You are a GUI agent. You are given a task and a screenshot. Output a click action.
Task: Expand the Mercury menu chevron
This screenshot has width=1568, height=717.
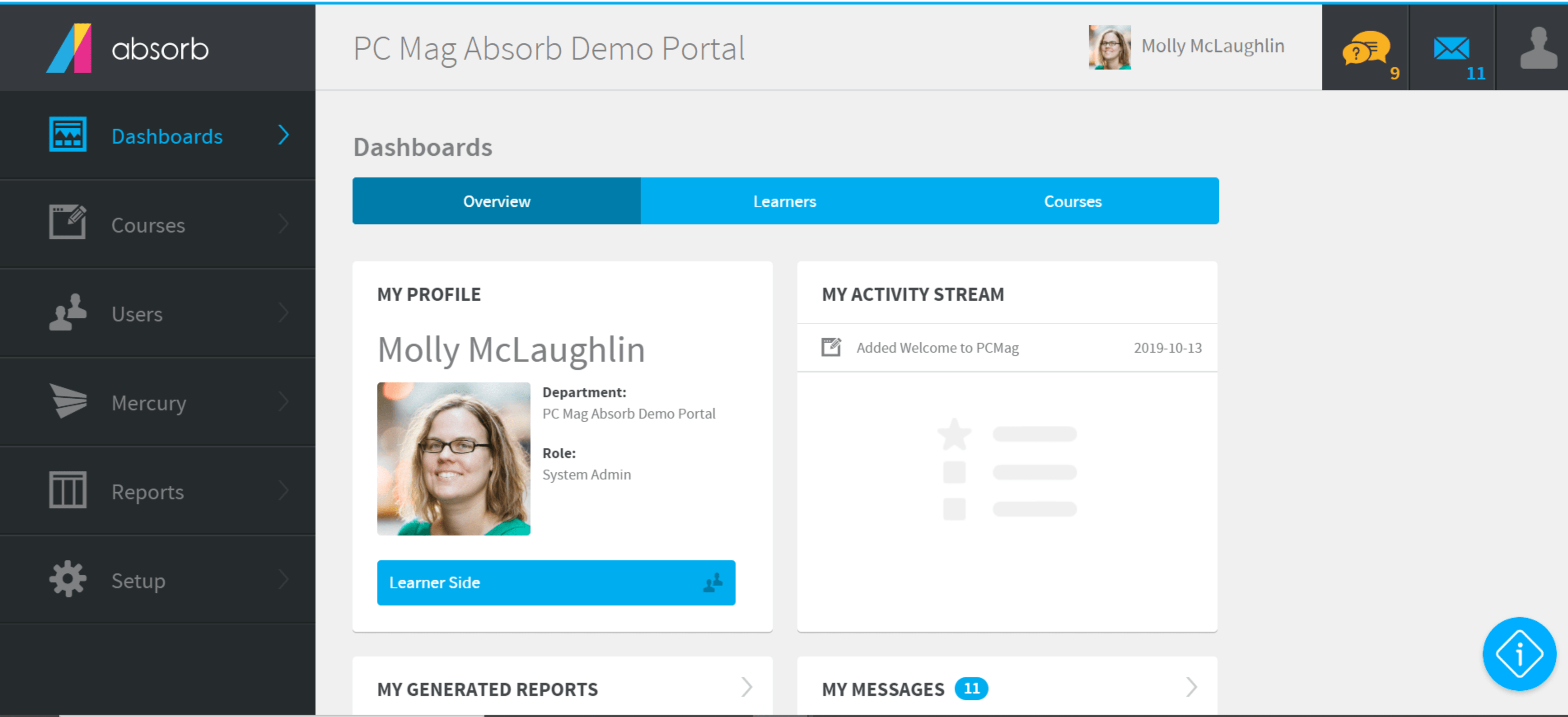(283, 402)
